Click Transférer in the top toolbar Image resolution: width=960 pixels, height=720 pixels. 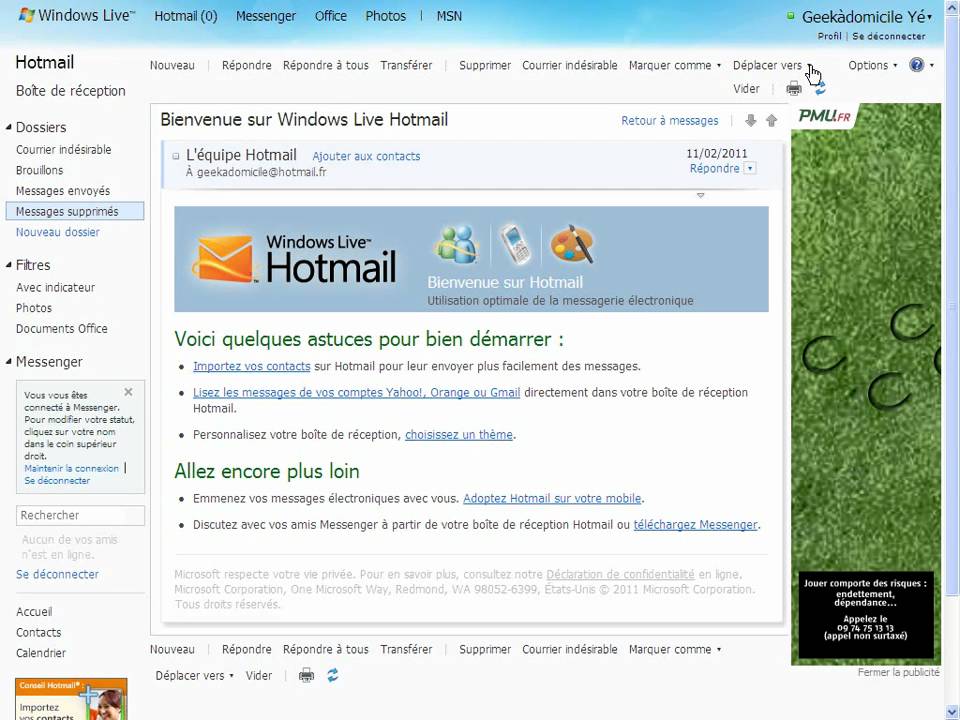click(406, 66)
